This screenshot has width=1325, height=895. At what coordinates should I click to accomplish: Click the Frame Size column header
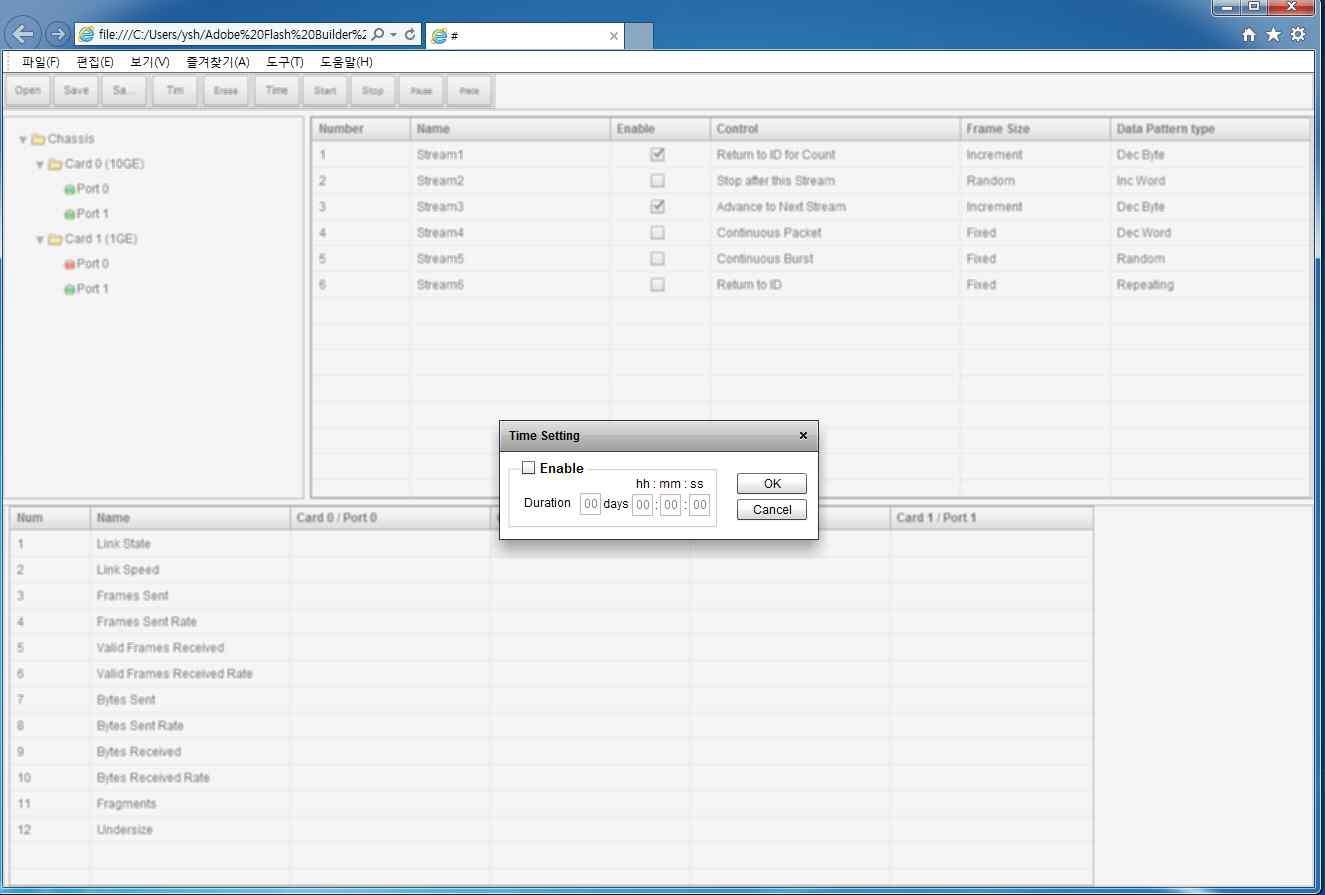1035,129
